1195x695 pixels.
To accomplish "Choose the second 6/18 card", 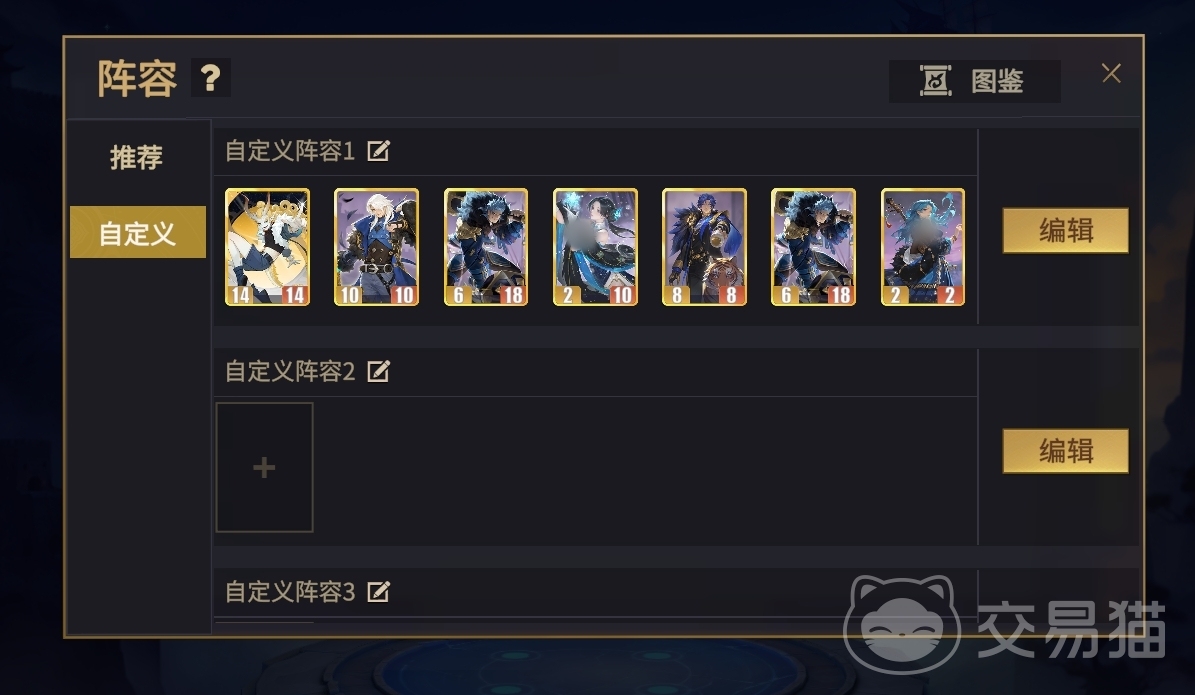I will pyautogui.click(x=813, y=247).
